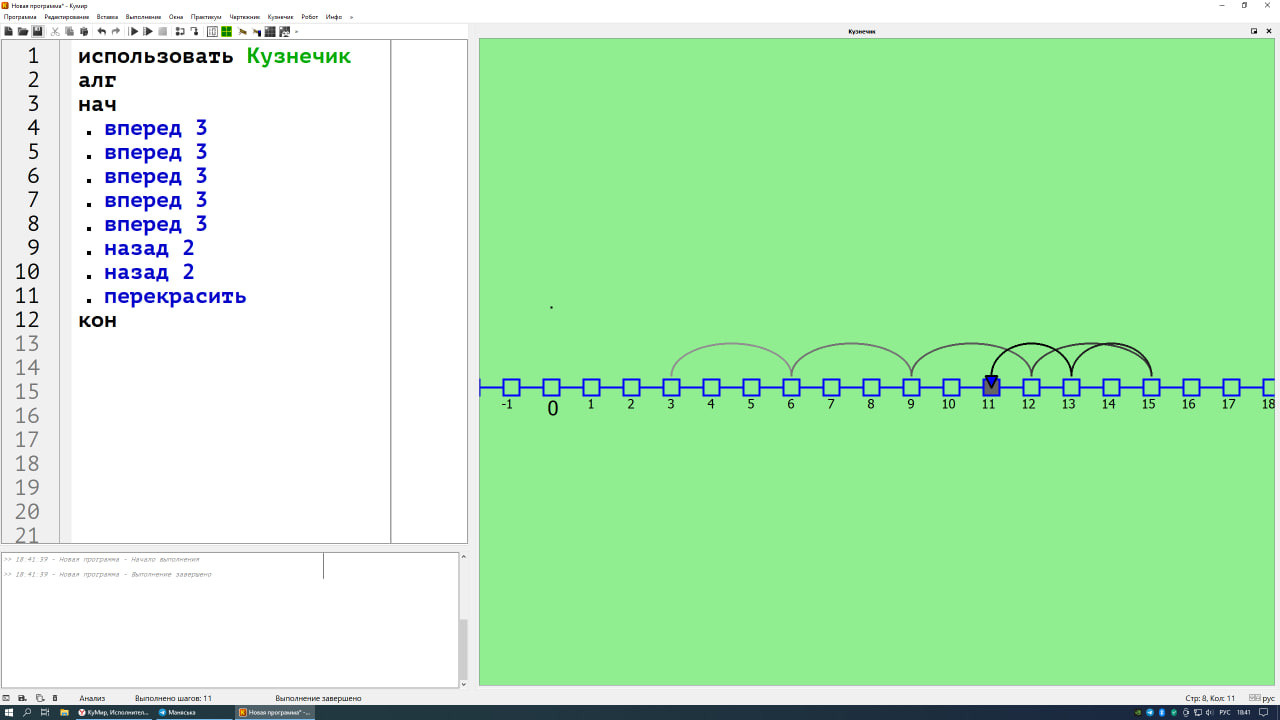Open the Кузнечик menu
The height and width of the screenshot is (720, 1280).
[x=280, y=17]
